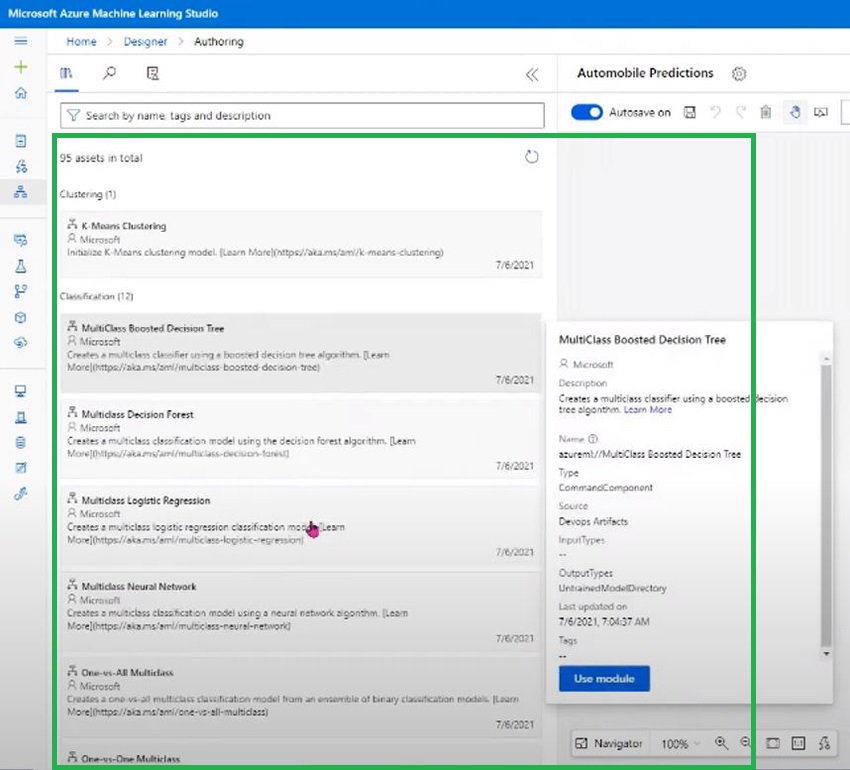850x770 pixels.
Task: Click Designer in the breadcrumb
Action: coord(145,42)
